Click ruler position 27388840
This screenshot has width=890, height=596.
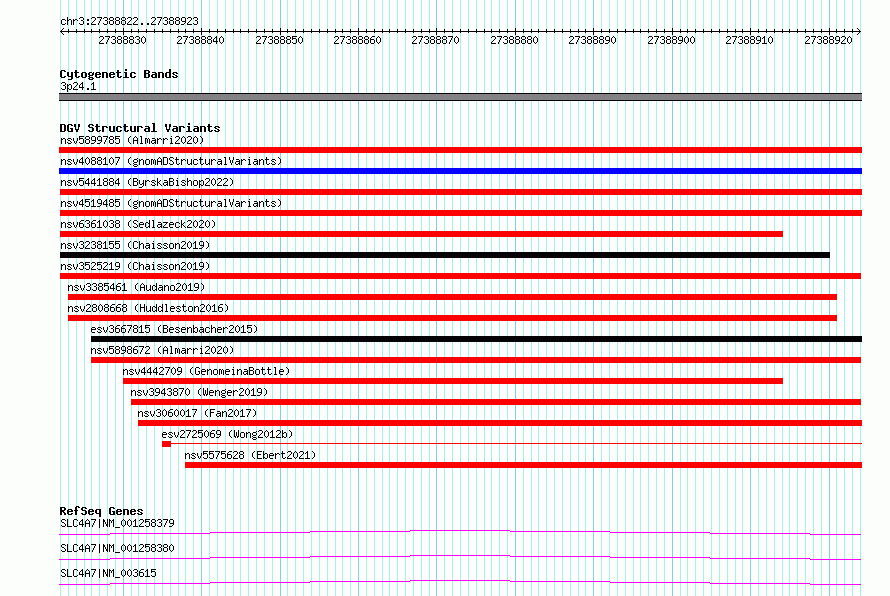[x=200, y=40]
